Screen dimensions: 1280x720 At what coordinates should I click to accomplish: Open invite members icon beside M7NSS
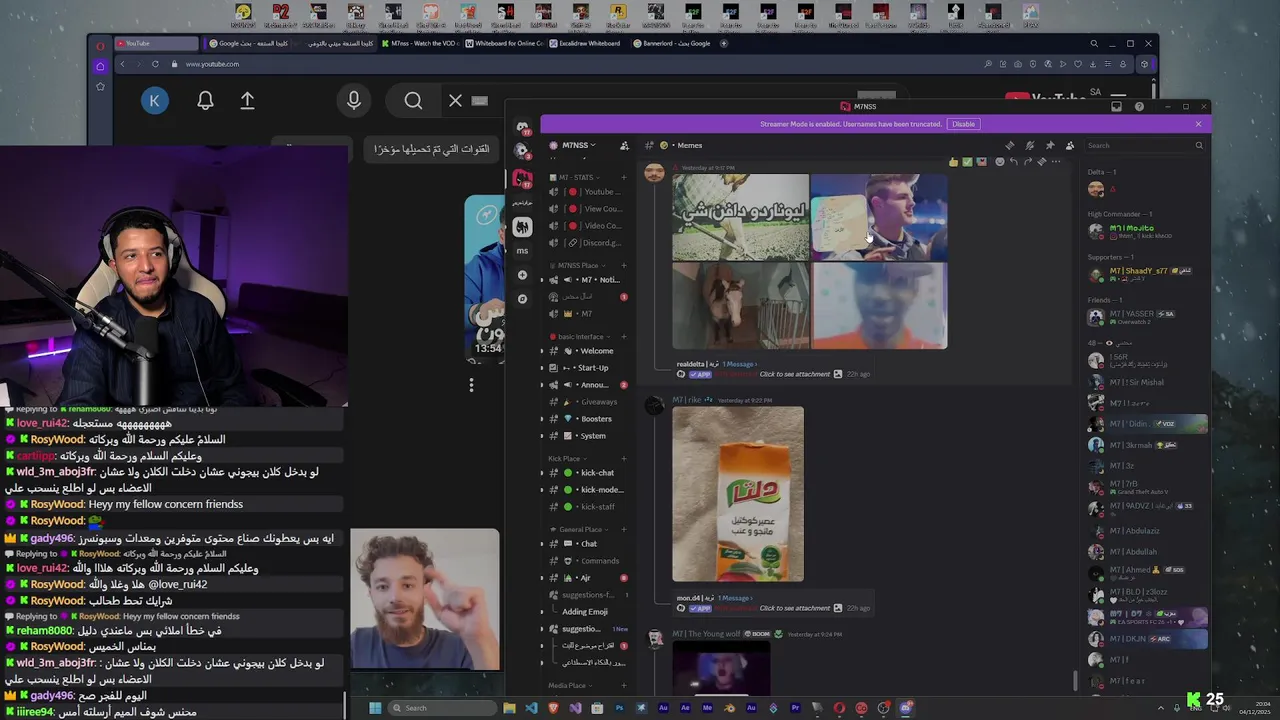[625, 145]
